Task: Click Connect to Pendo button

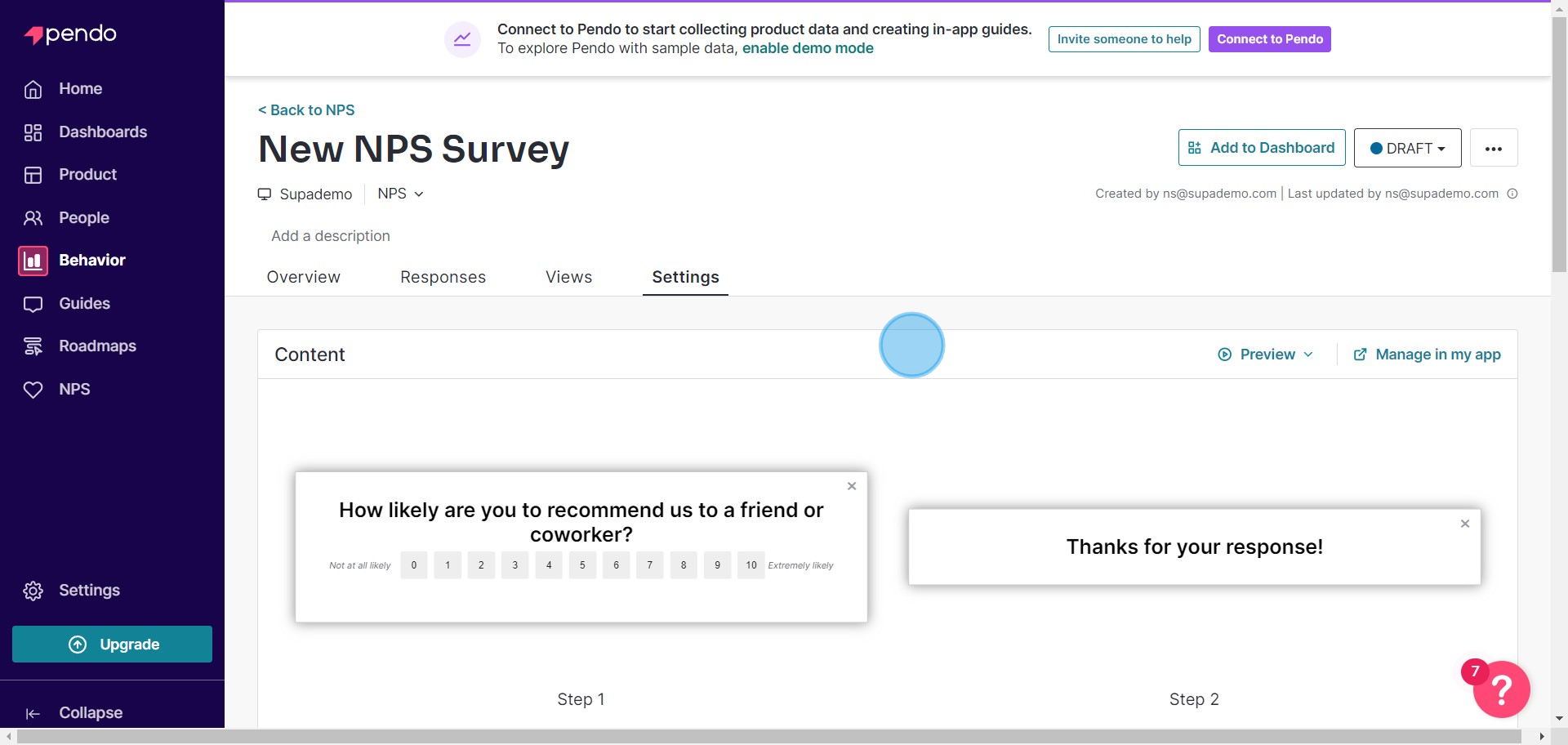Action: 1270,39
